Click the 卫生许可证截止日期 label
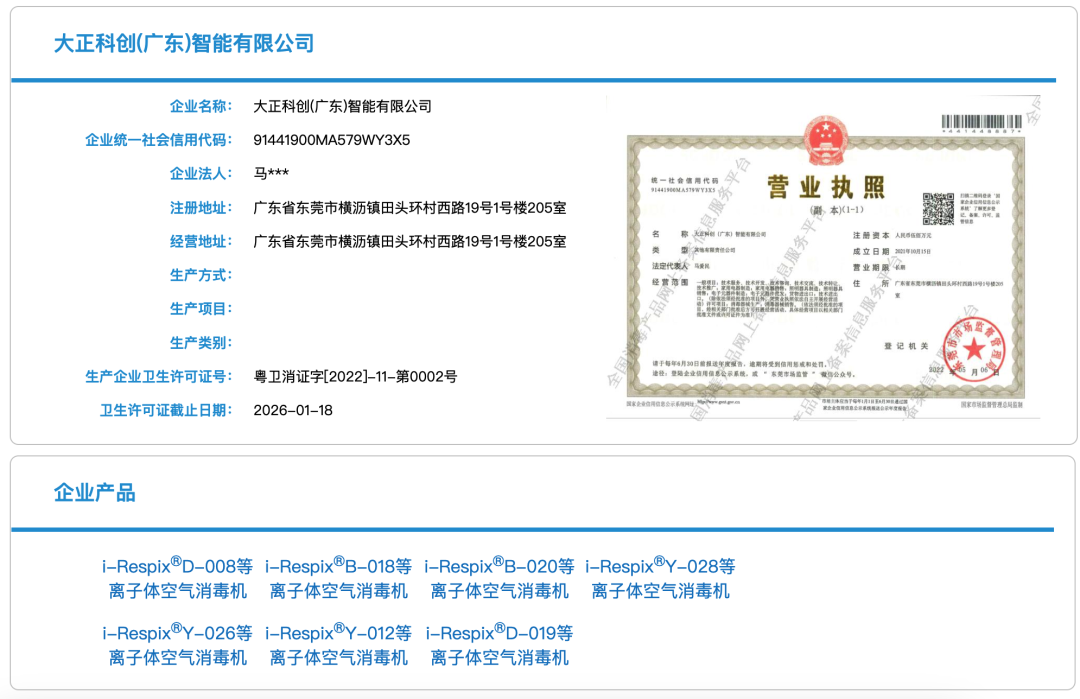The image size is (1080, 699). point(166,410)
